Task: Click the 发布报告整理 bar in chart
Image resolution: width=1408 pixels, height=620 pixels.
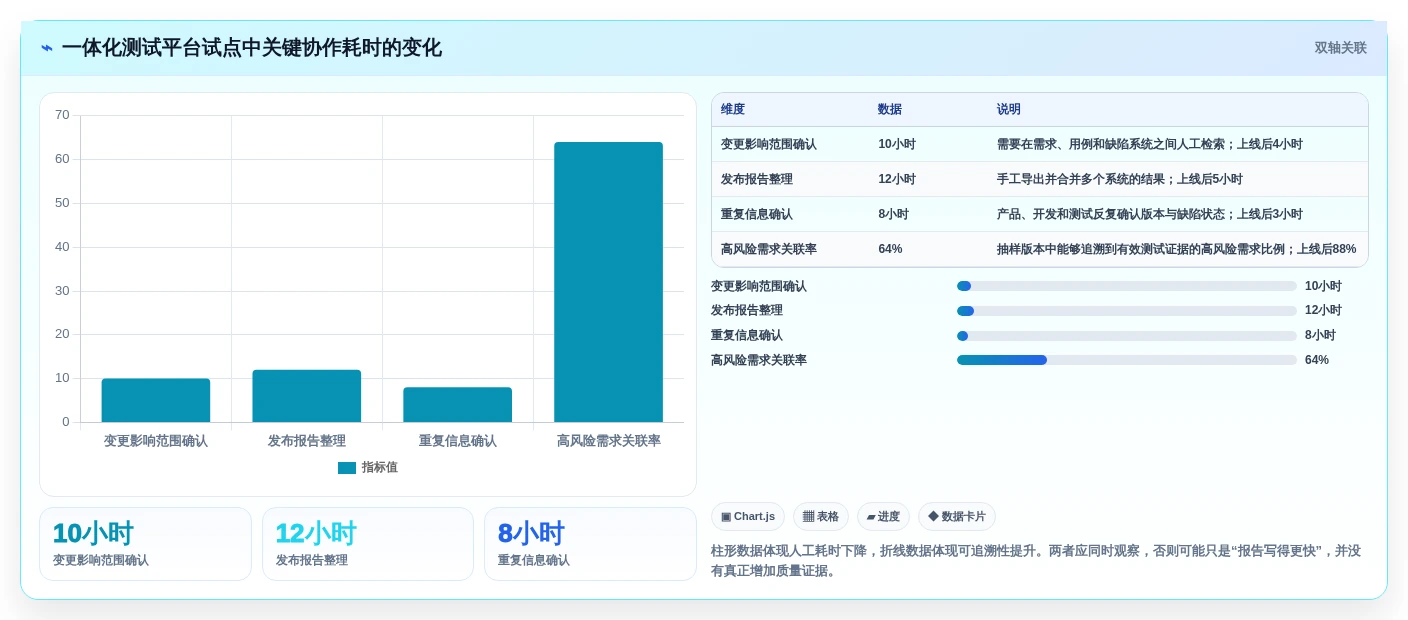Action: click(x=307, y=396)
